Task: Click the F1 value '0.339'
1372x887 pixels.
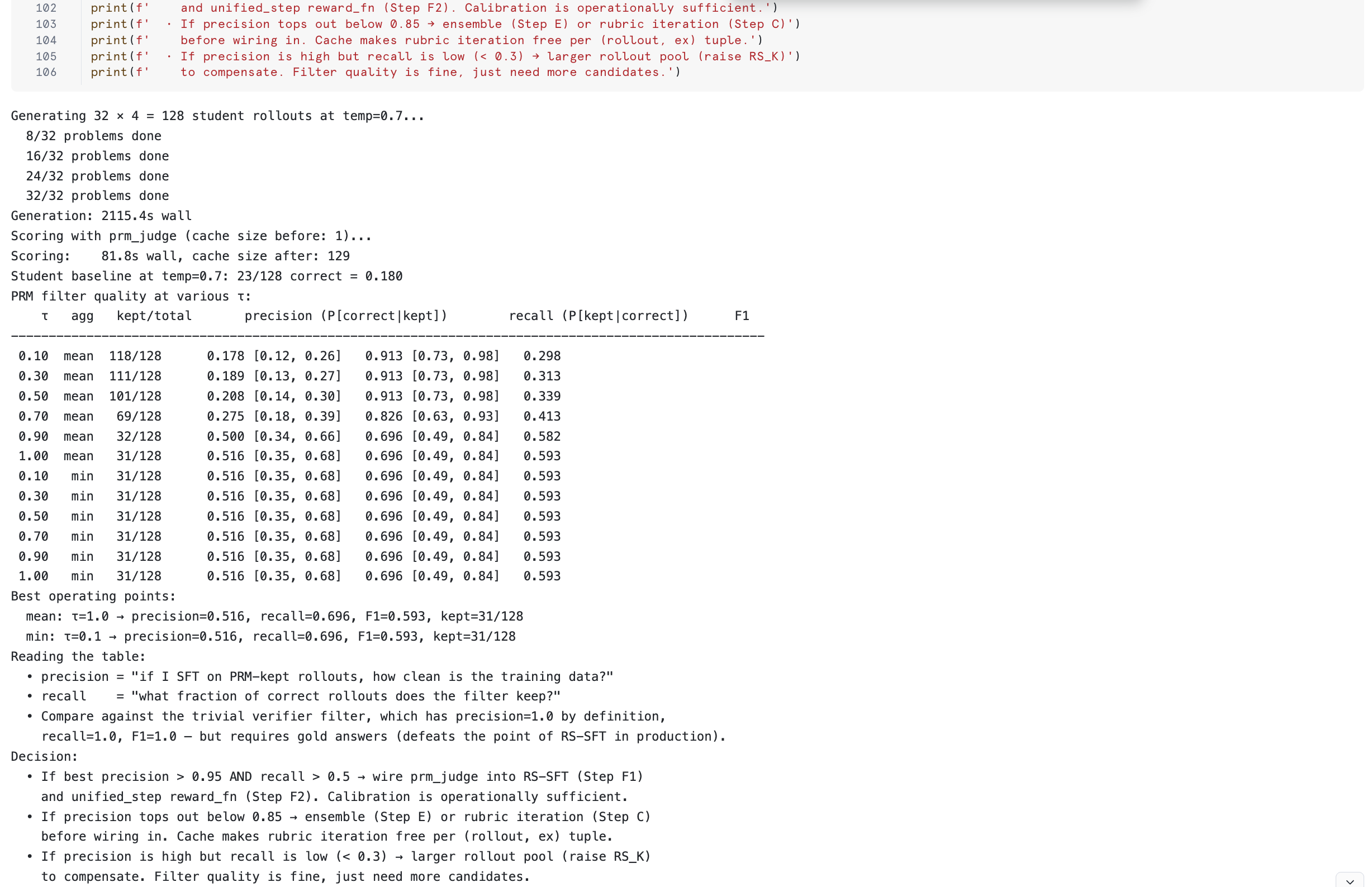Action: (x=542, y=397)
